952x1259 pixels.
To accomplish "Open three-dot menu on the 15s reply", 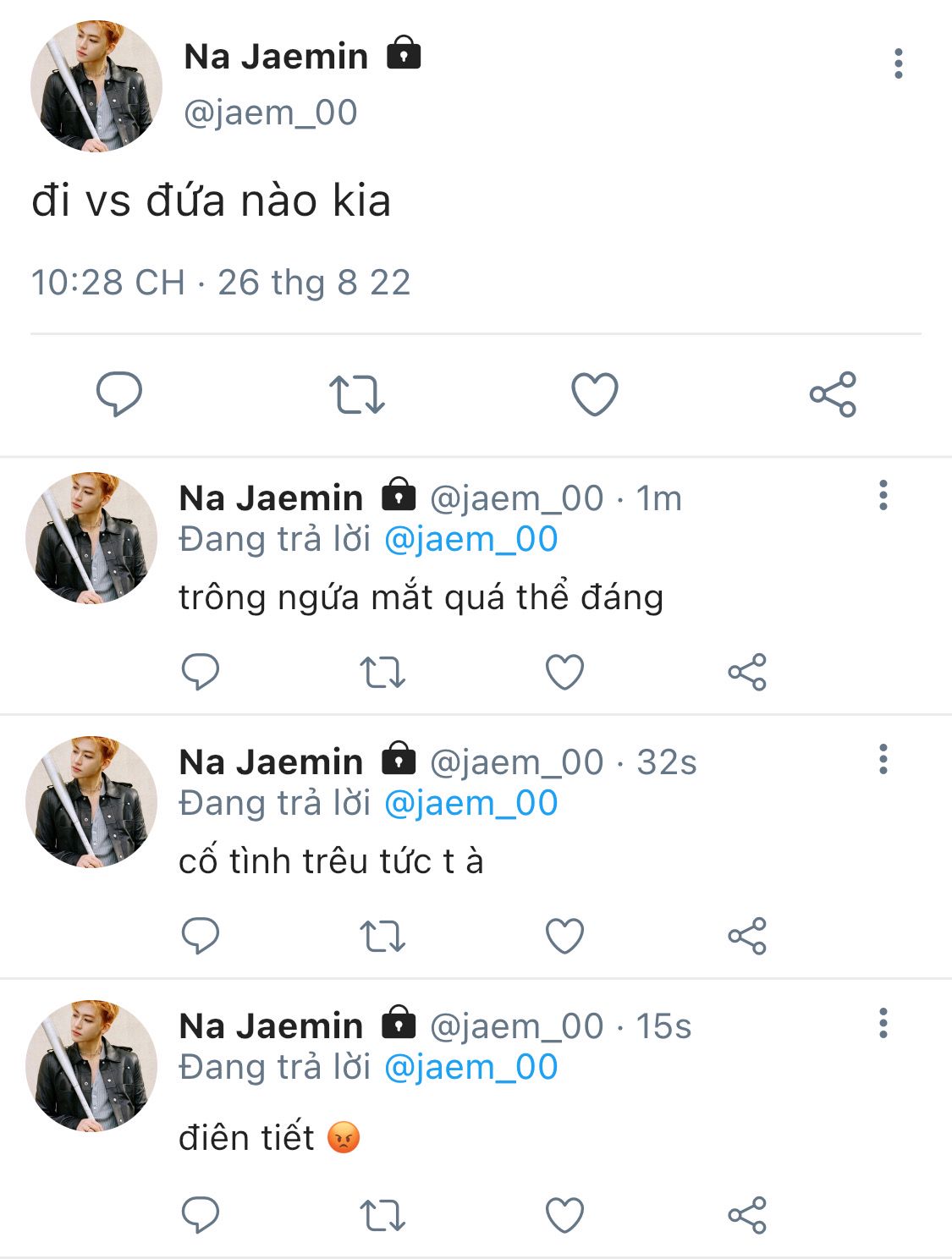I will [x=883, y=1024].
